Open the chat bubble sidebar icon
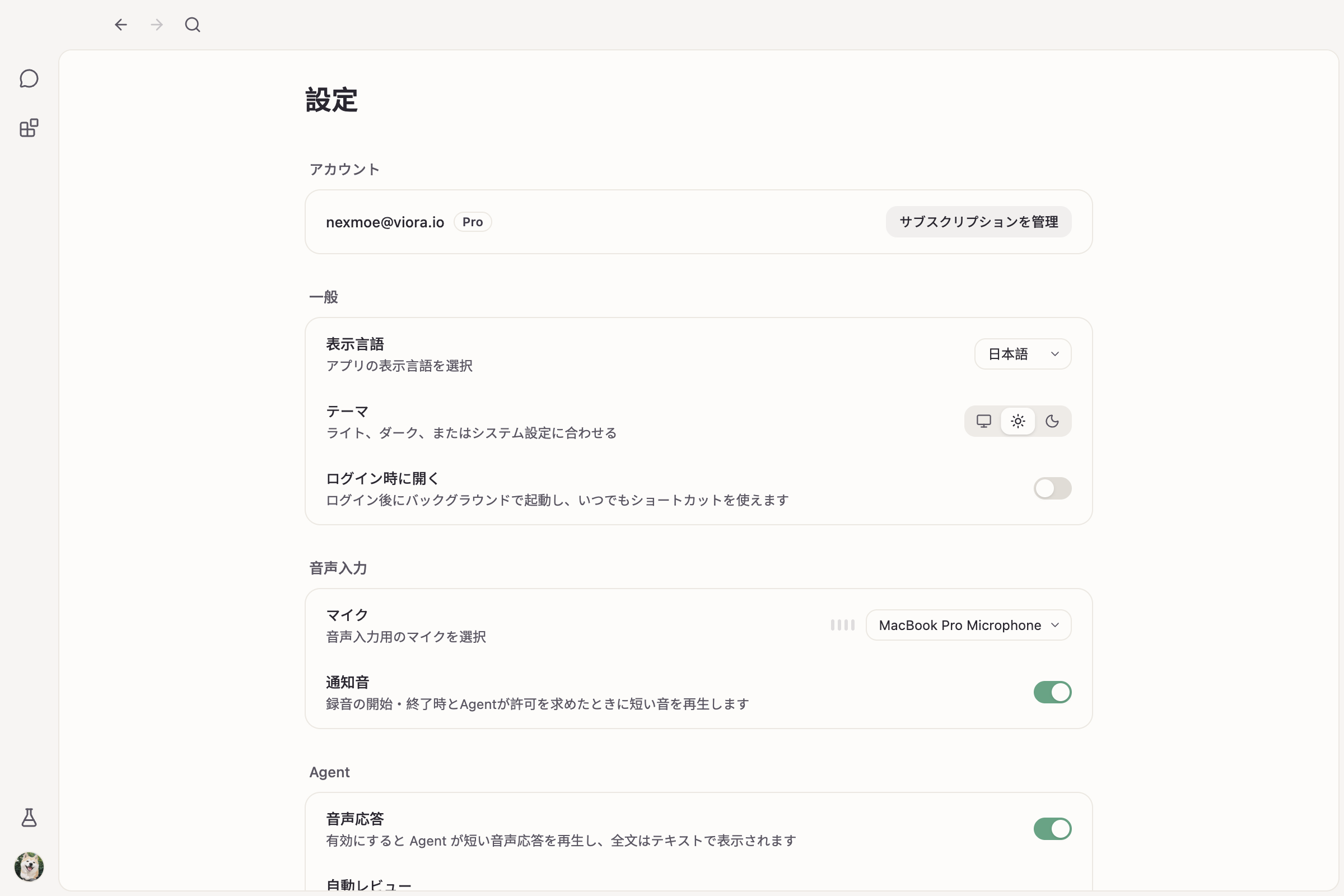1344x896 pixels. pos(29,78)
